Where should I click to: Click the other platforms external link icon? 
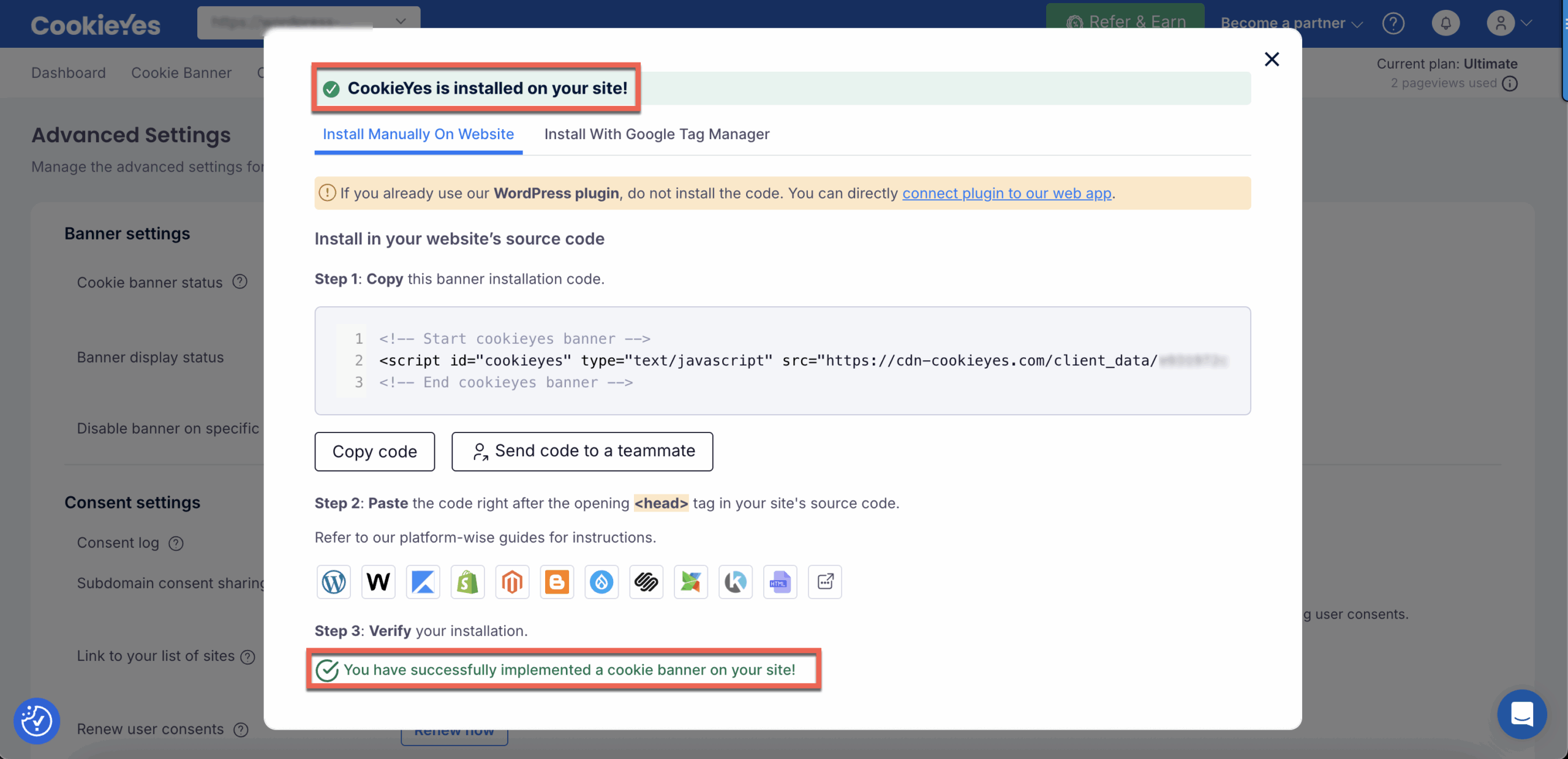[824, 581]
